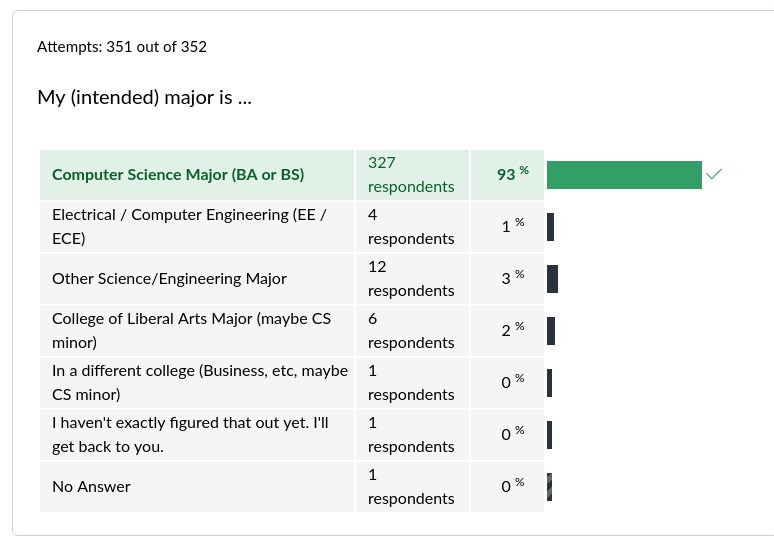Click the My (intended) major is question title
The width and height of the screenshot is (774, 549).
click(x=145, y=97)
